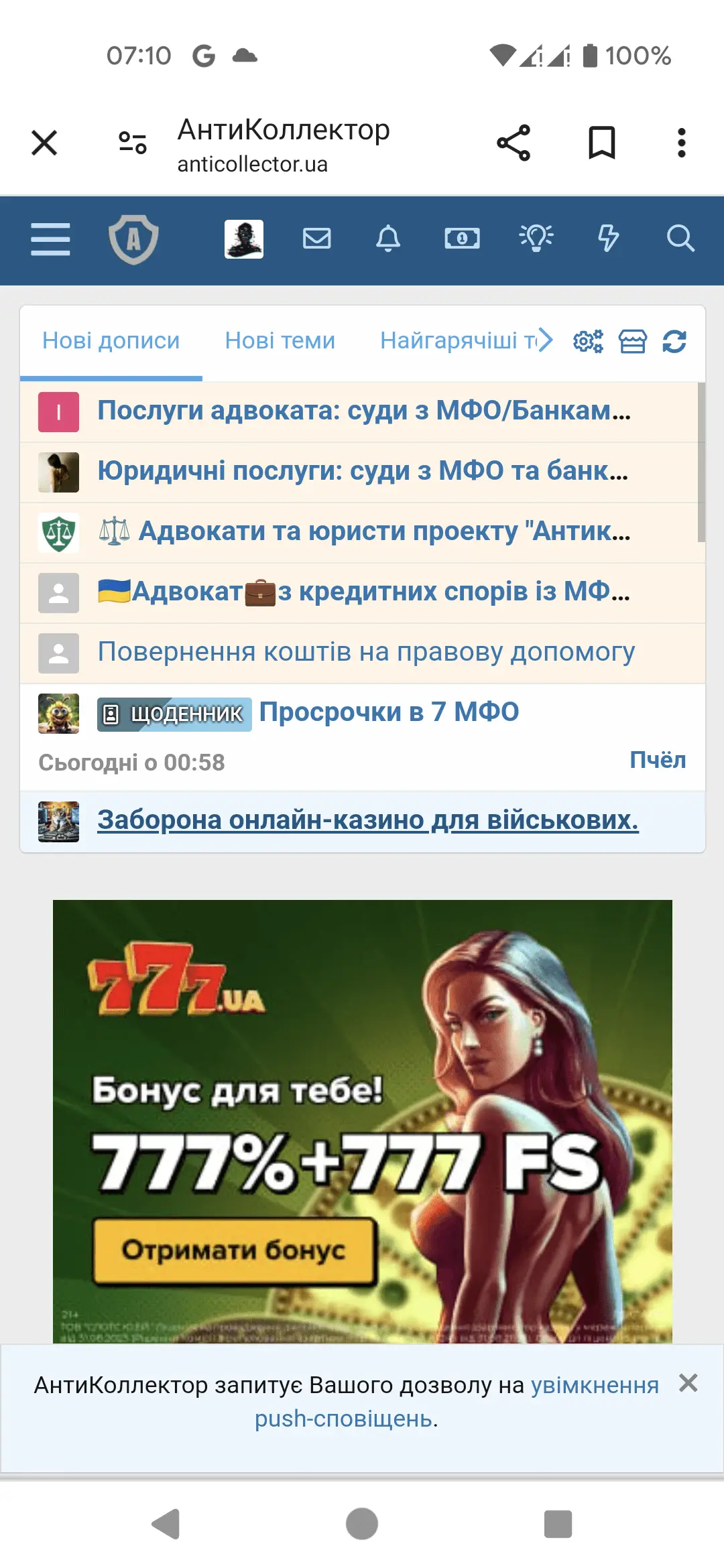Tap the money banknote icon
724x1568 pixels.
tap(463, 239)
